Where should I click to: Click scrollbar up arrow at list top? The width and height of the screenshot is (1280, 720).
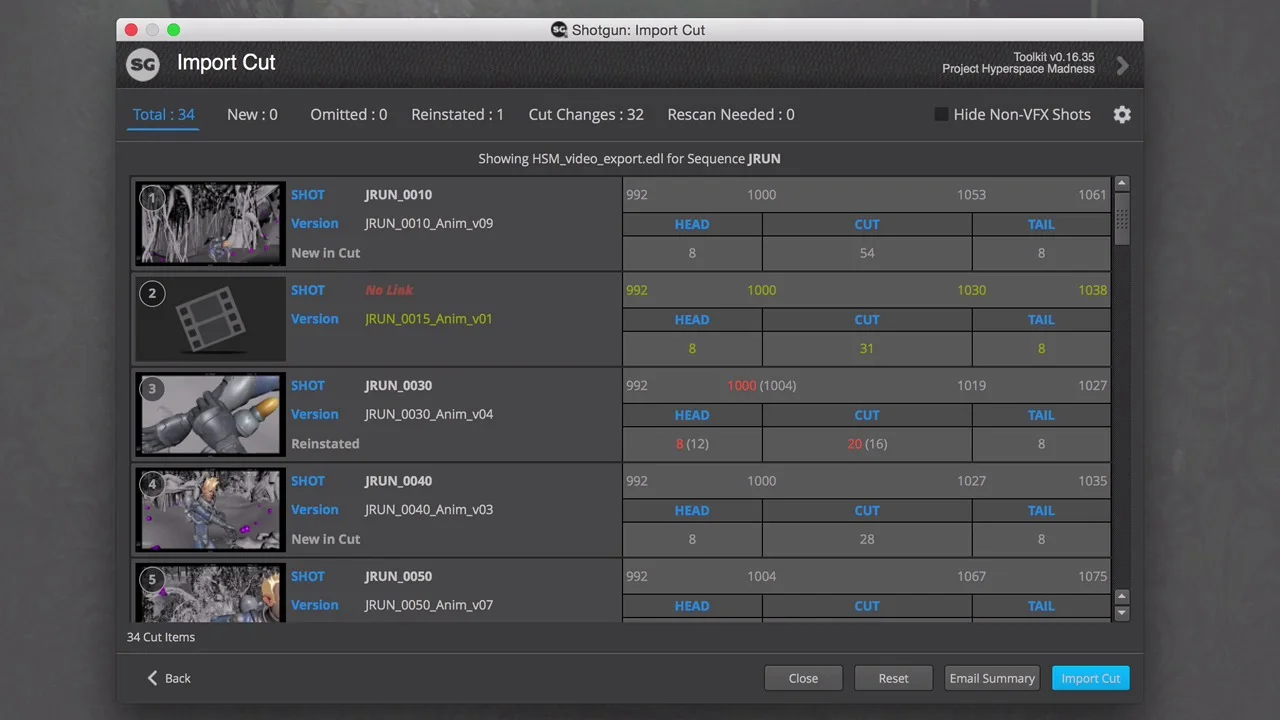coord(1122,184)
